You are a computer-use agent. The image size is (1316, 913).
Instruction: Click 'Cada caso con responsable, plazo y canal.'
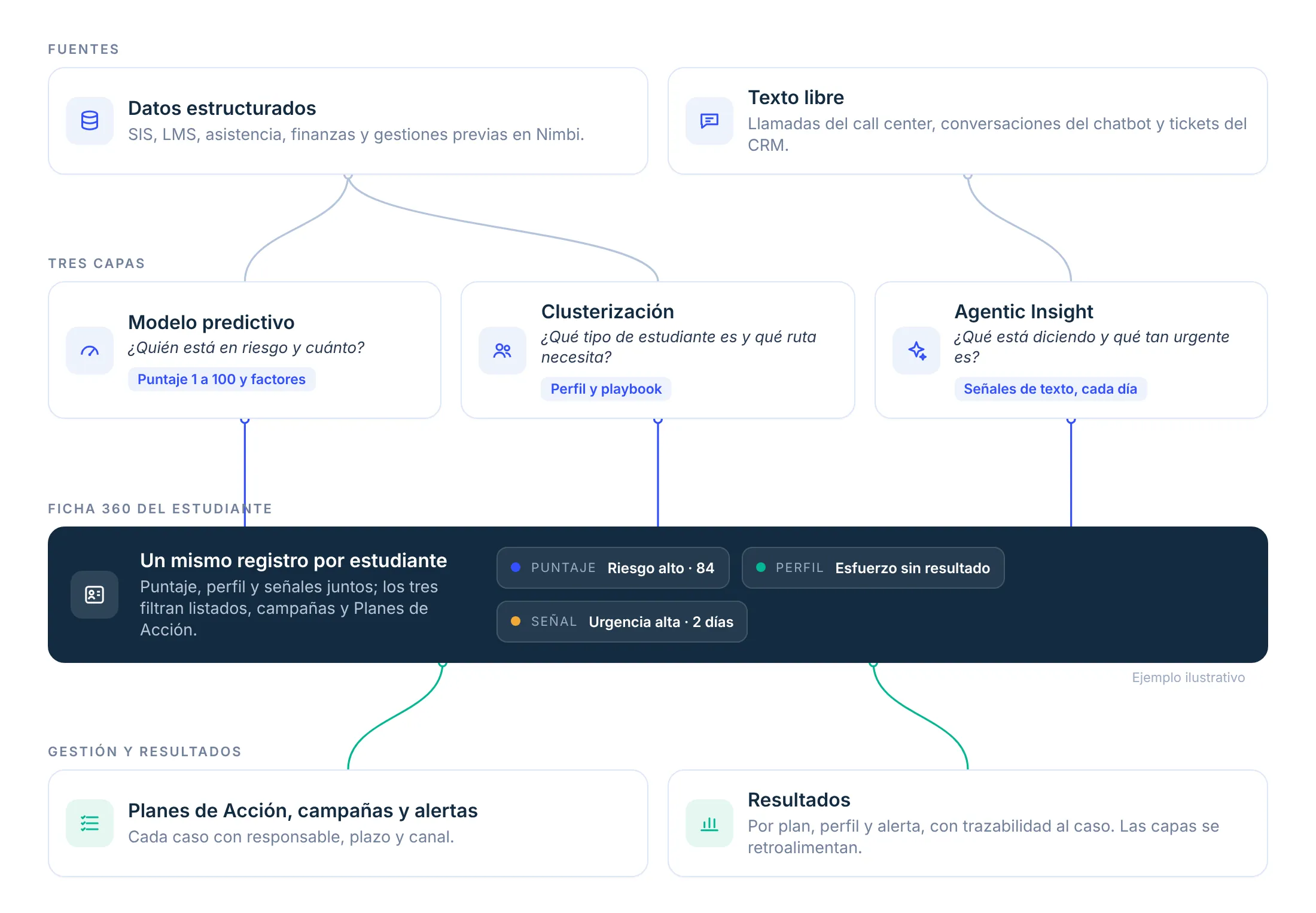pos(291,837)
